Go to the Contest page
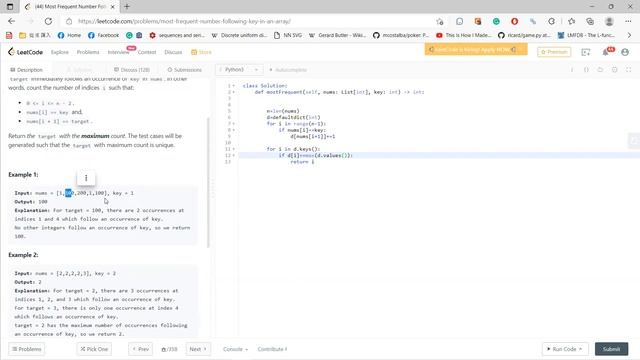The image size is (640, 360). [x=147, y=52]
